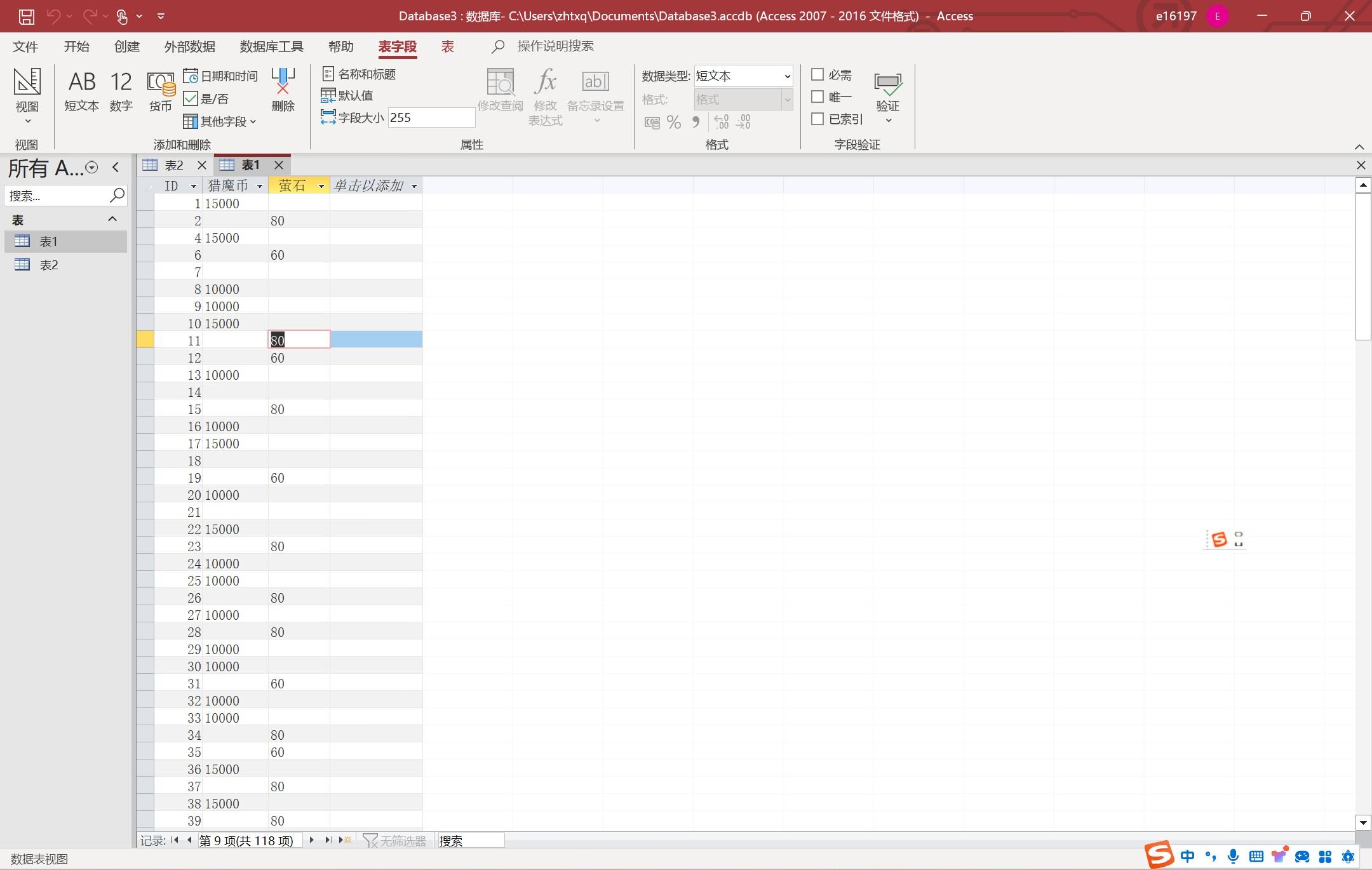The height and width of the screenshot is (870, 1372).
Task: Click the new (blank) record button
Action: coord(346,840)
